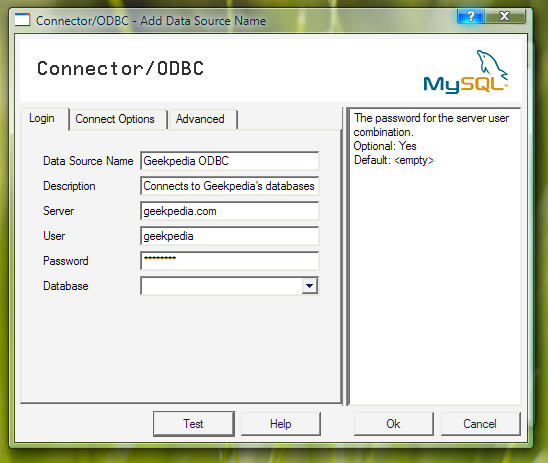
Task: Click the 'User' label
Action: pos(54,236)
